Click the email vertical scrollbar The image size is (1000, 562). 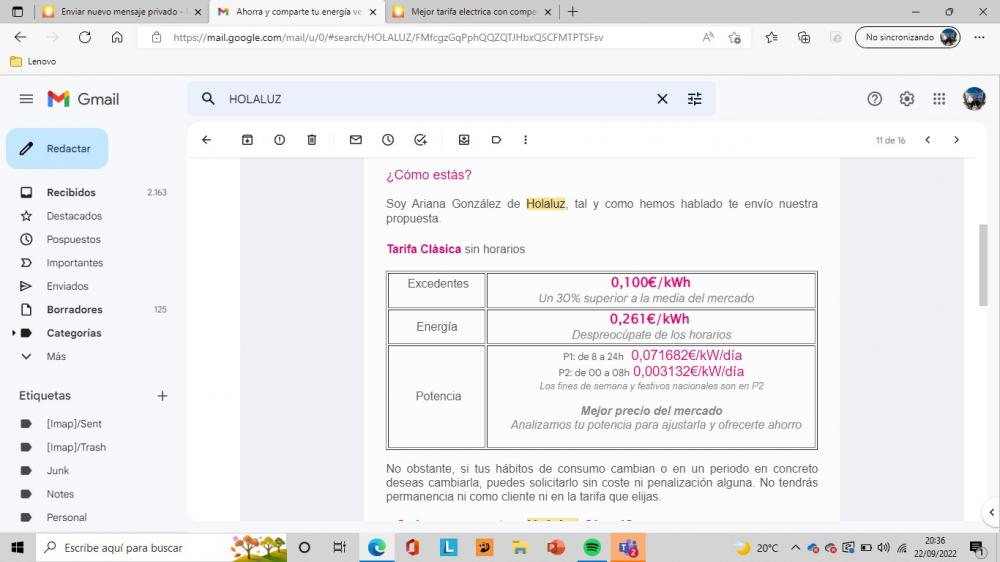tap(983, 265)
